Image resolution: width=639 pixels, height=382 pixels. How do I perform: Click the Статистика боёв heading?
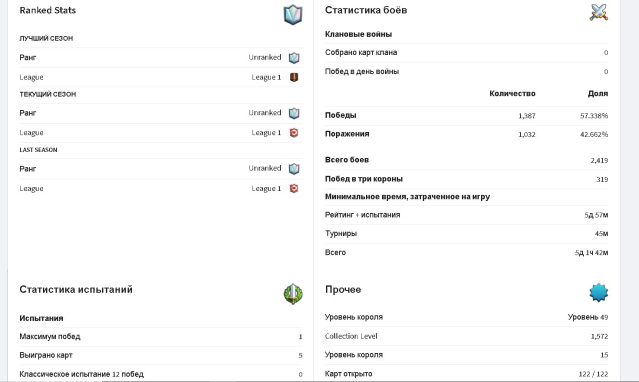366,10
